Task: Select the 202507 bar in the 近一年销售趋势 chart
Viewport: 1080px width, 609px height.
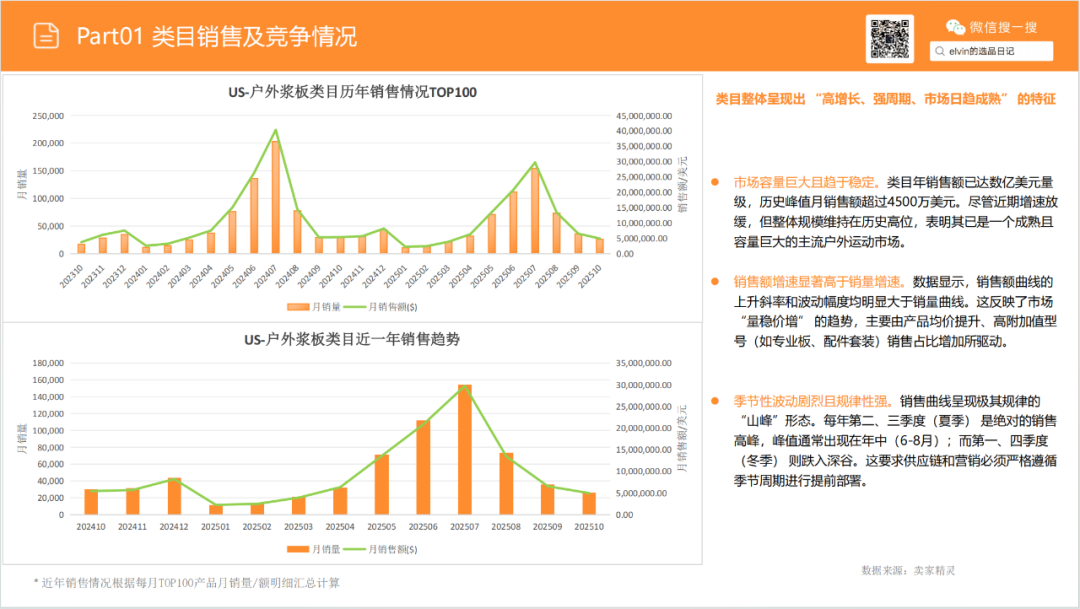Action: [464, 450]
